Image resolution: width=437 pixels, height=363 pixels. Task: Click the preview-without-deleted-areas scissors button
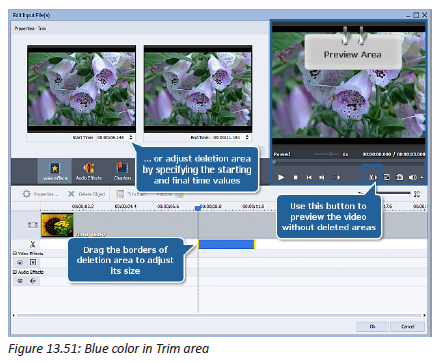pyautogui.click(x=372, y=177)
